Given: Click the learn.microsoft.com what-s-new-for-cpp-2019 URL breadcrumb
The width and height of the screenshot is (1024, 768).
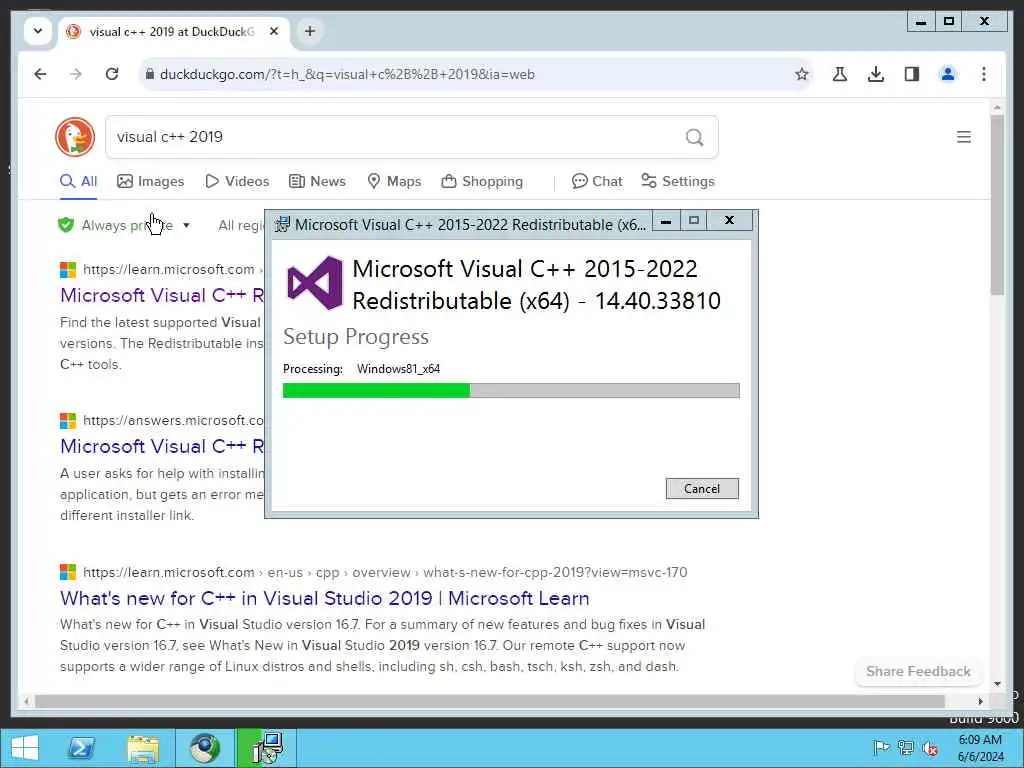Looking at the screenshot, I should (385, 573).
